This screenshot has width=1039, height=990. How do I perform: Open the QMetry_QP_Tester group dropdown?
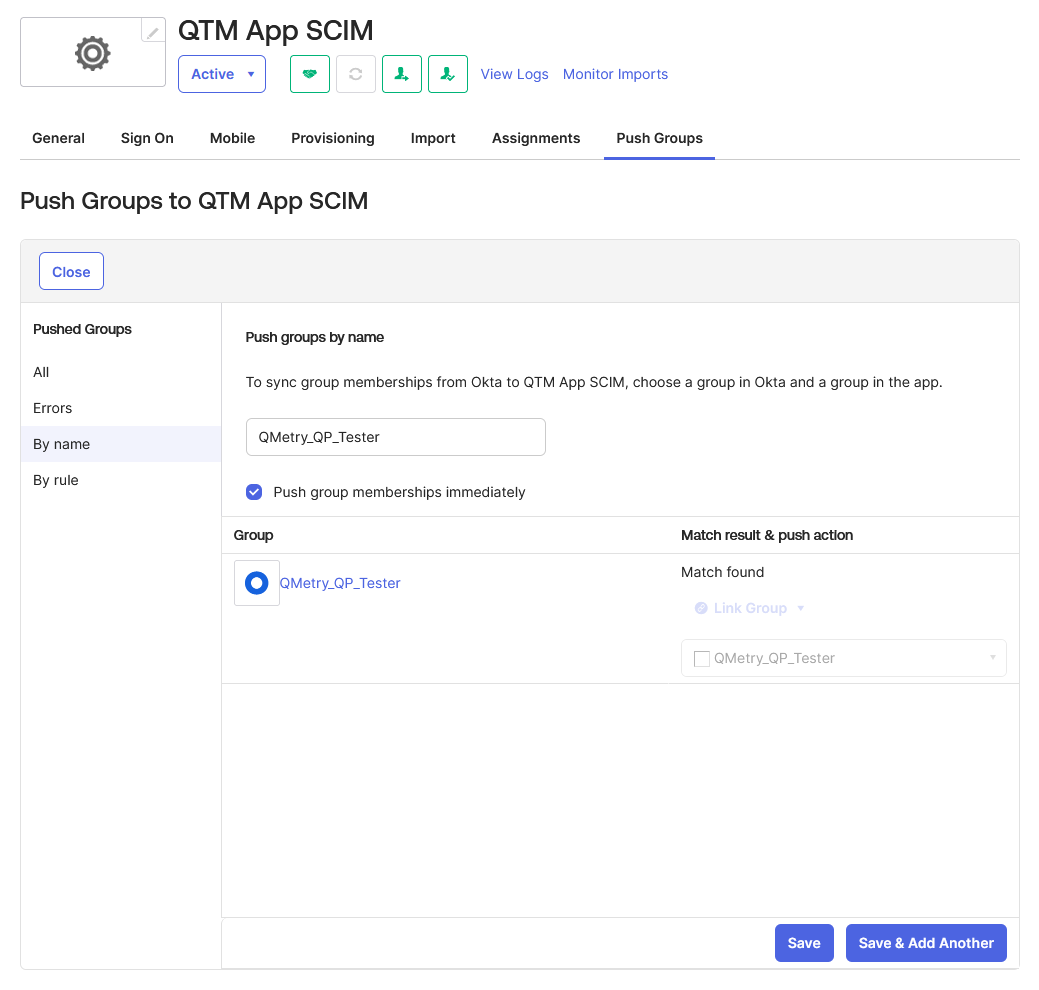990,658
